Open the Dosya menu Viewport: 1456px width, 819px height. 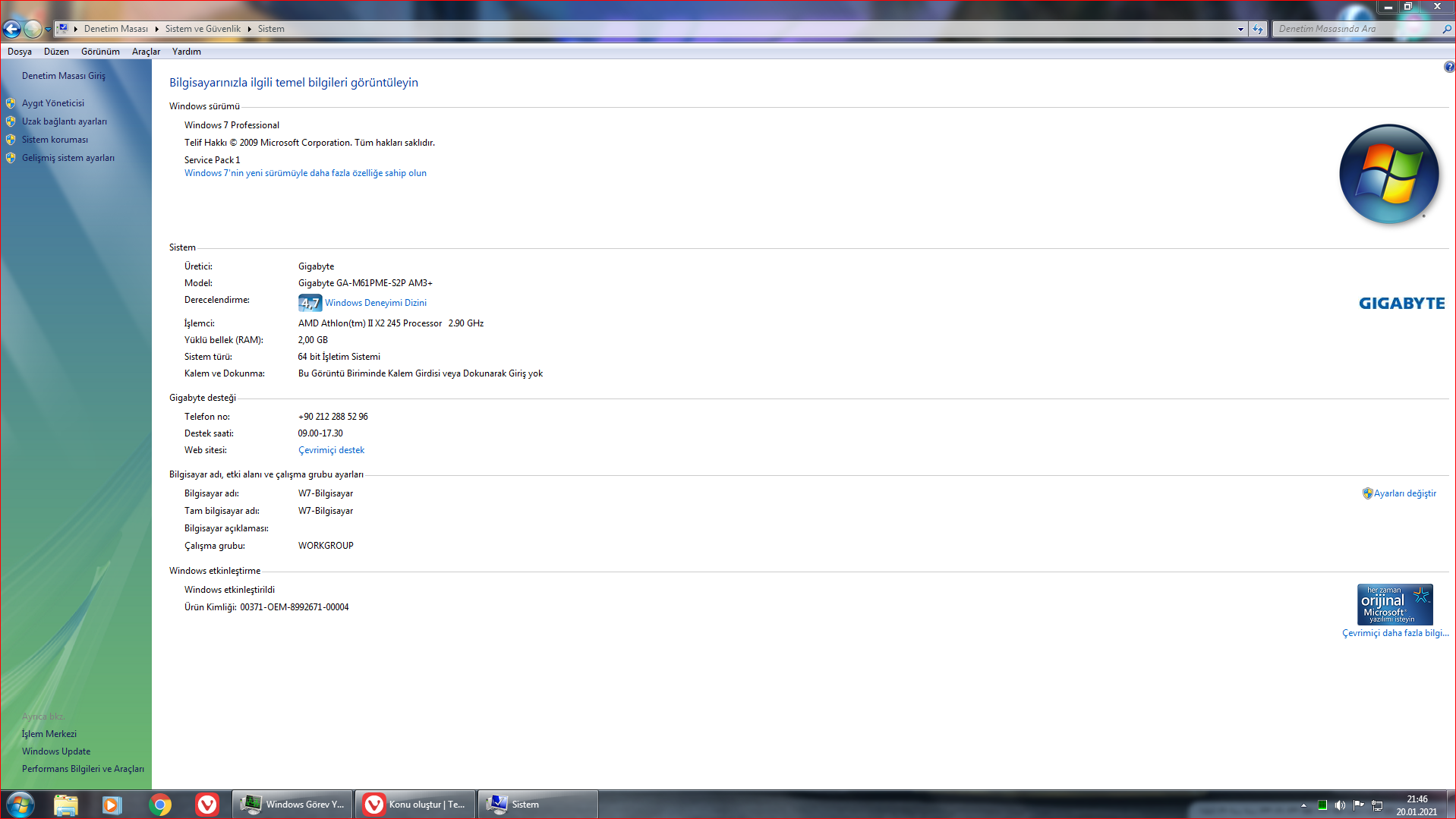point(20,52)
